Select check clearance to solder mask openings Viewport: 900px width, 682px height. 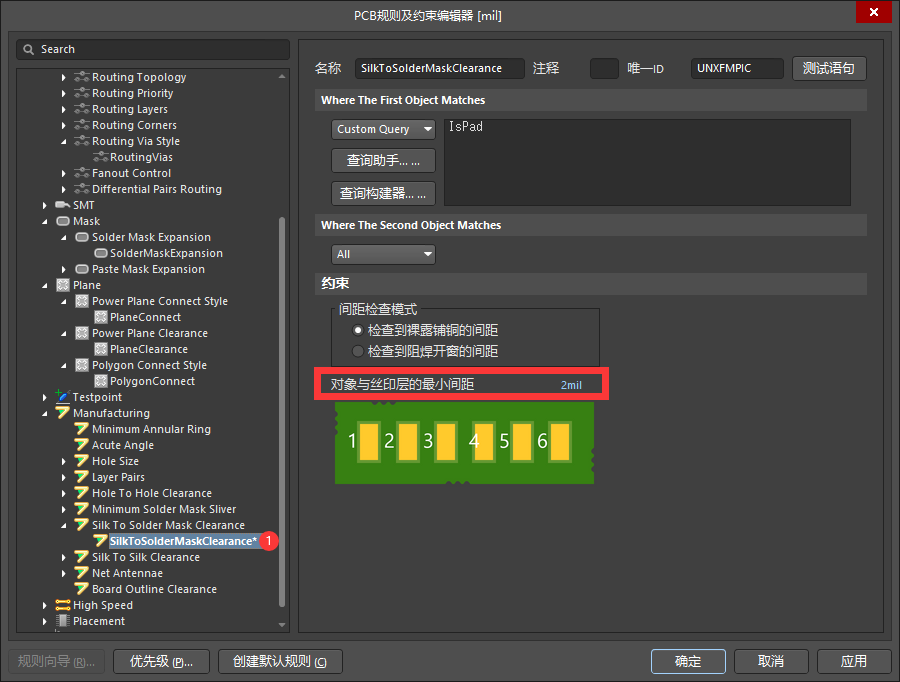(x=358, y=351)
